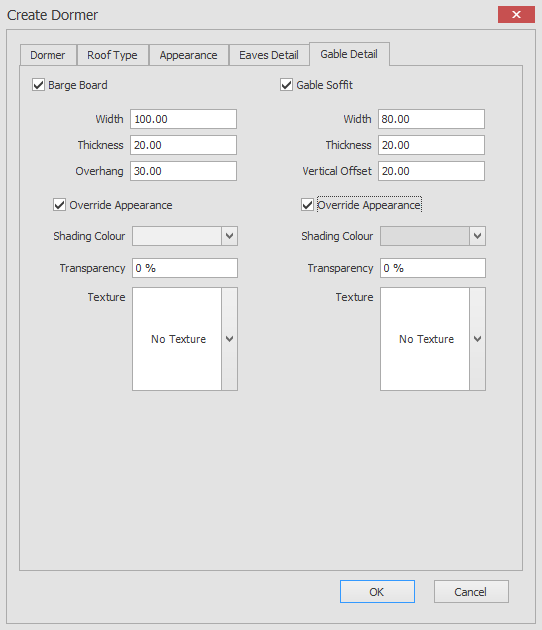542x630 pixels.
Task: Uncheck the Barge Board checkbox
Action: point(39,85)
